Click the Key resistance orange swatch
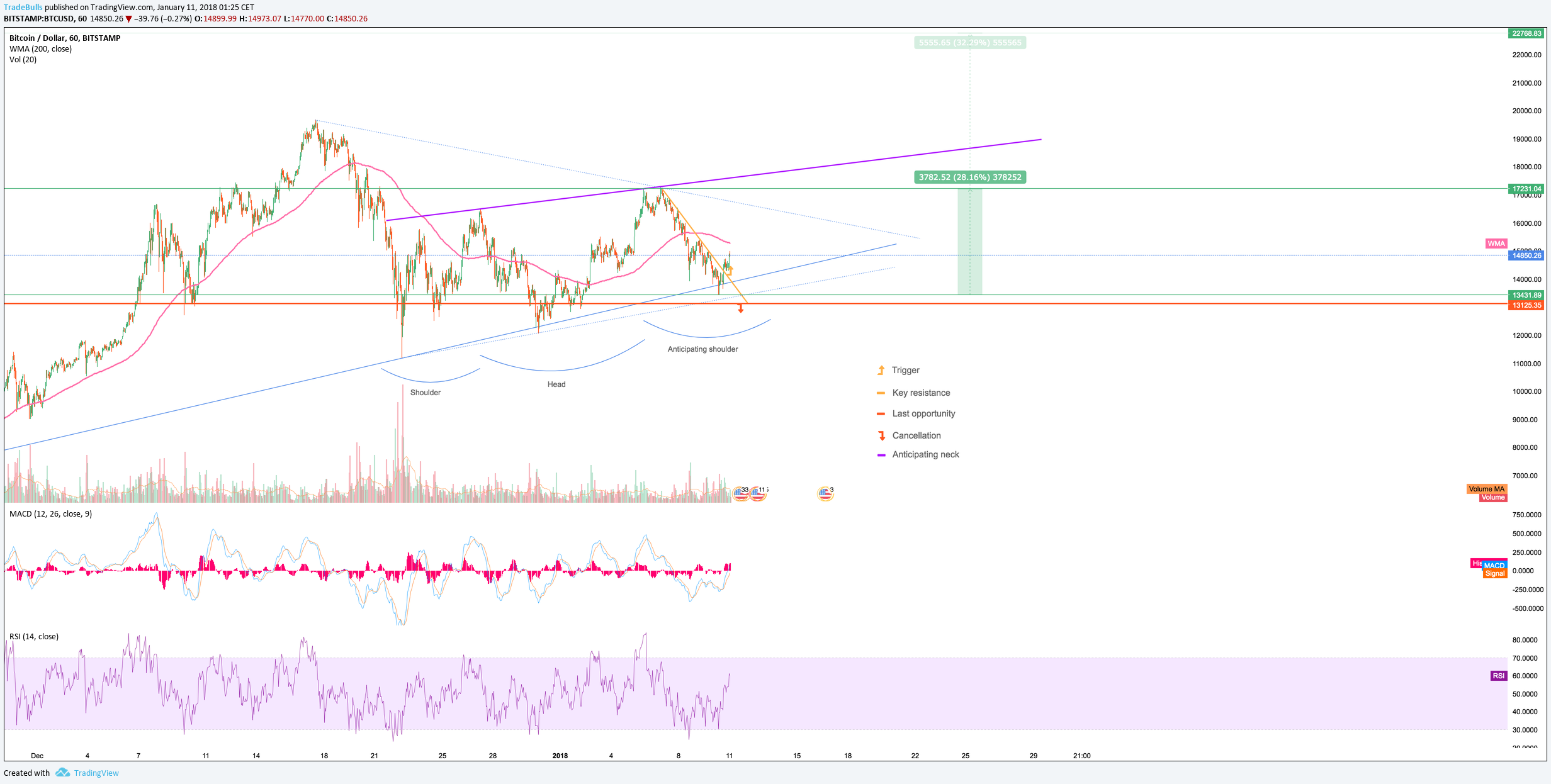Viewport: 1551px width, 784px height. [x=881, y=393]
